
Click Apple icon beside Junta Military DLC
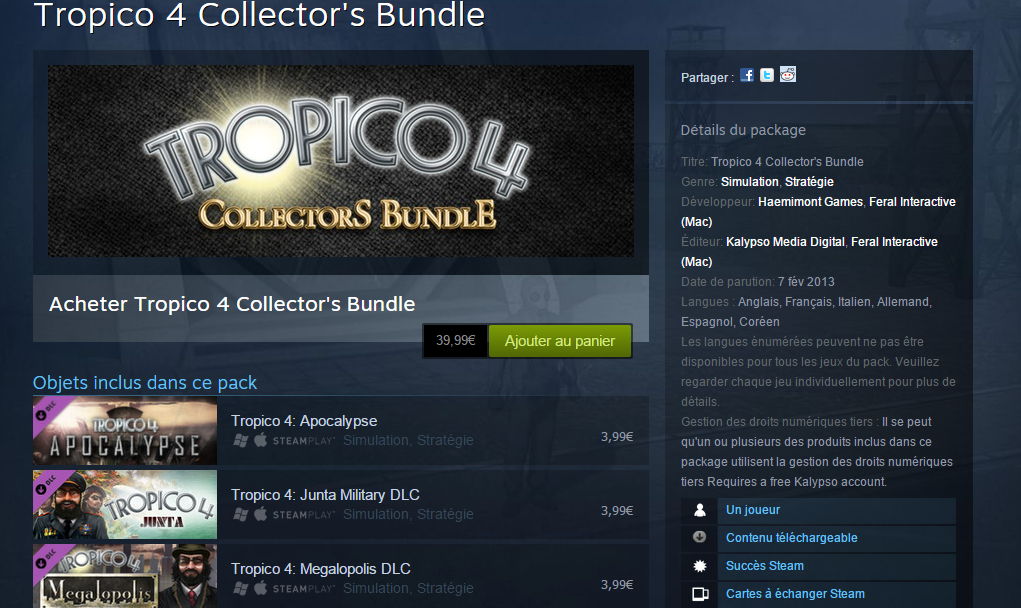point(260,514)
